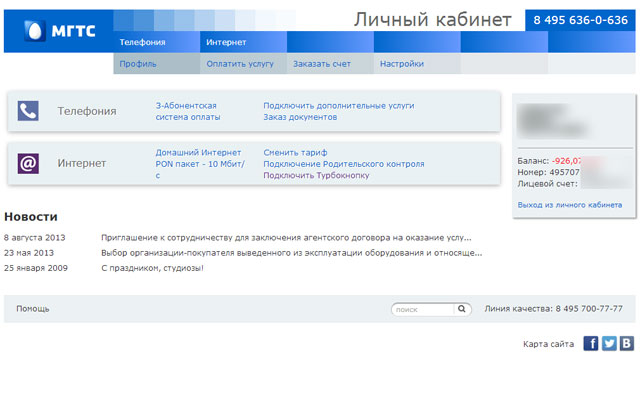Click the purple @ Интернет icon

(x=28, y=164)
